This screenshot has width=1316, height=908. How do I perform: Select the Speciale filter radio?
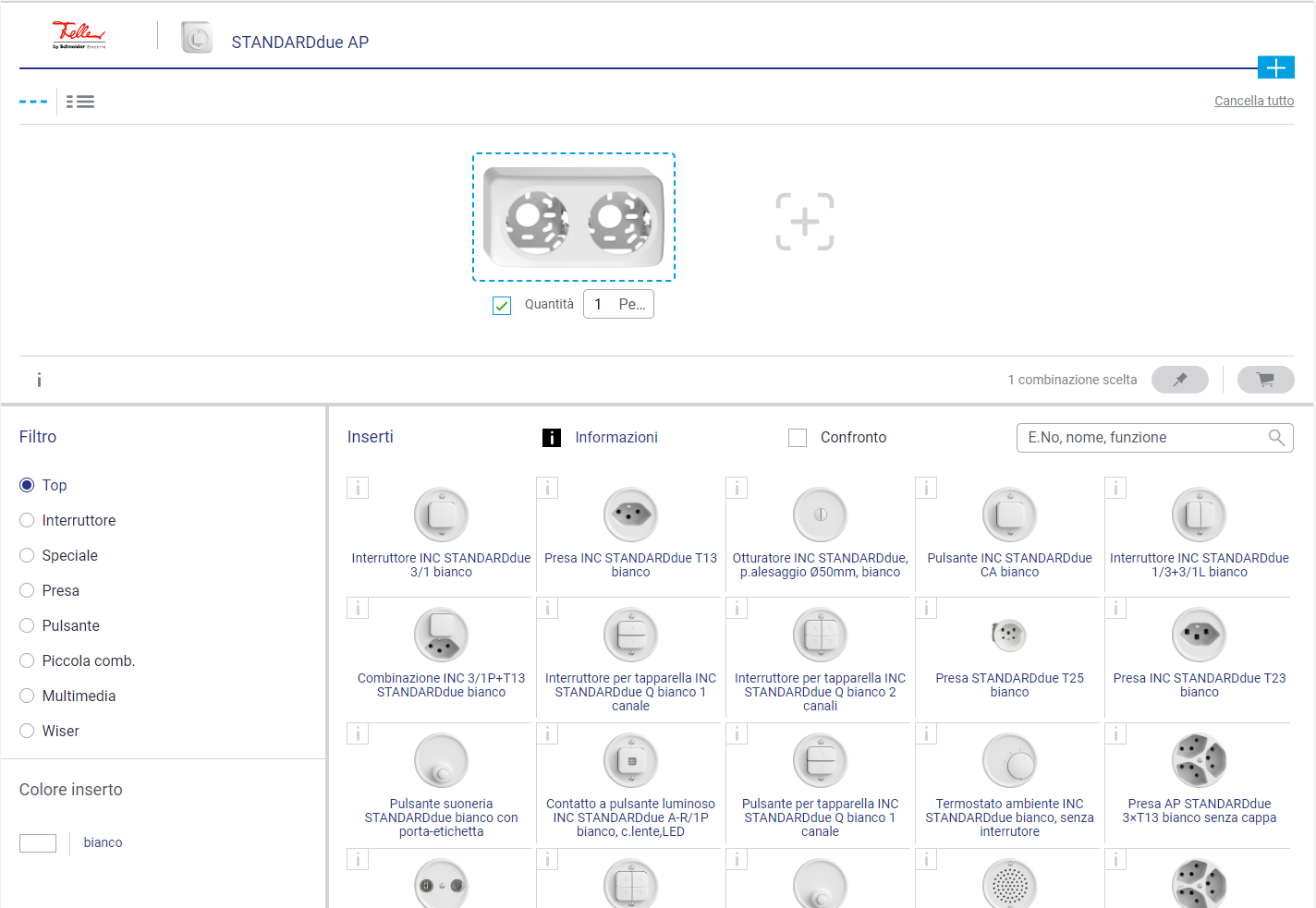pyautogui.click(x=27, y=555)
